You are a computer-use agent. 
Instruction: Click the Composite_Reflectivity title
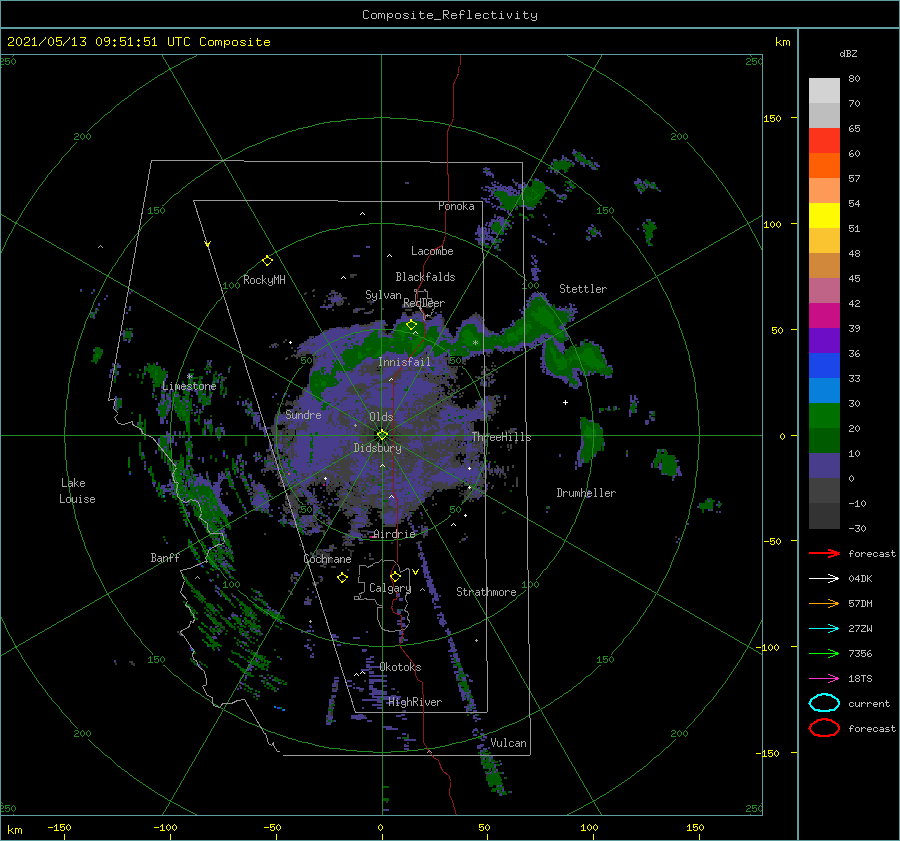coord(450,15)
